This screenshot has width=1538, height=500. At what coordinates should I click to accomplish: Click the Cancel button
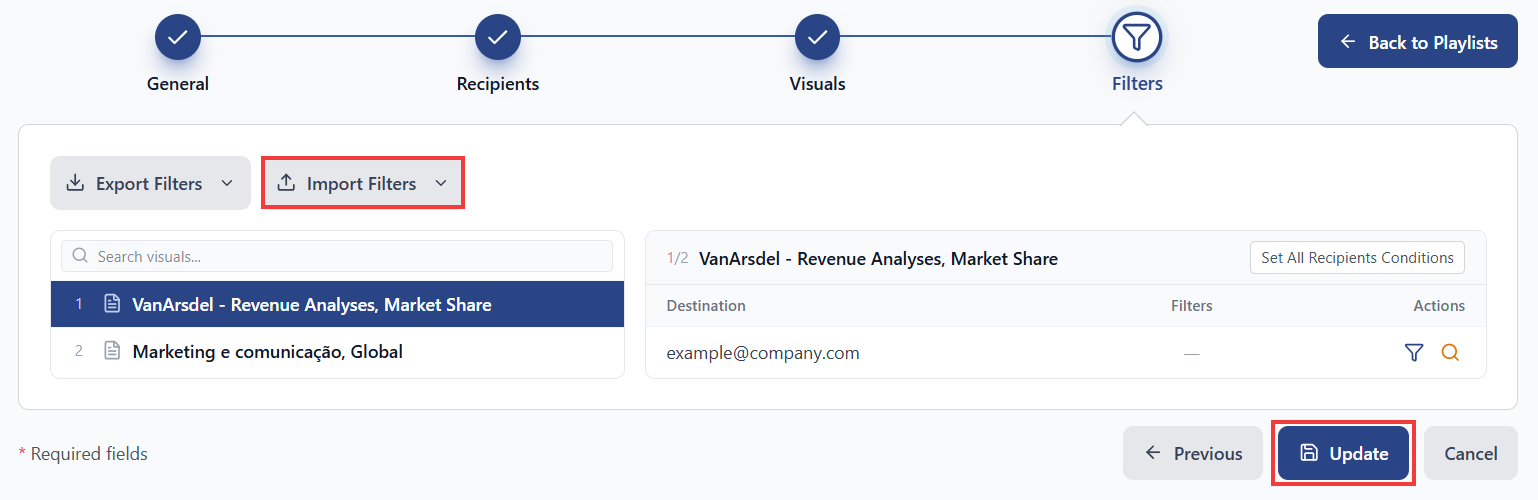[1471, 453]
